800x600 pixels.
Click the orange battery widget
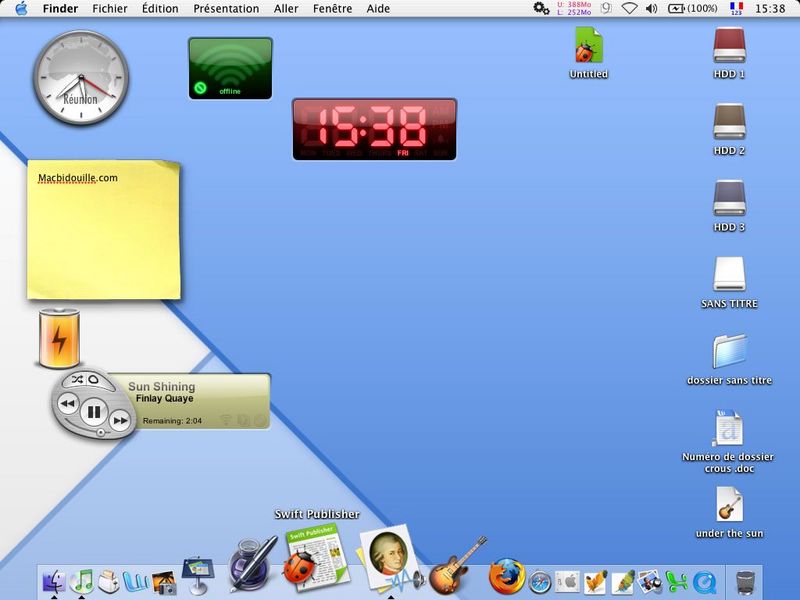[59, 338]
